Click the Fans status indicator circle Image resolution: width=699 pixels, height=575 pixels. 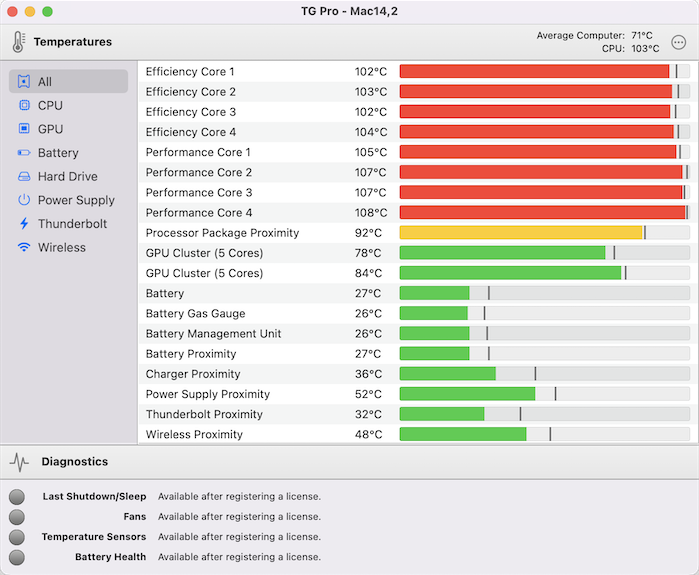tap(17, 517)
